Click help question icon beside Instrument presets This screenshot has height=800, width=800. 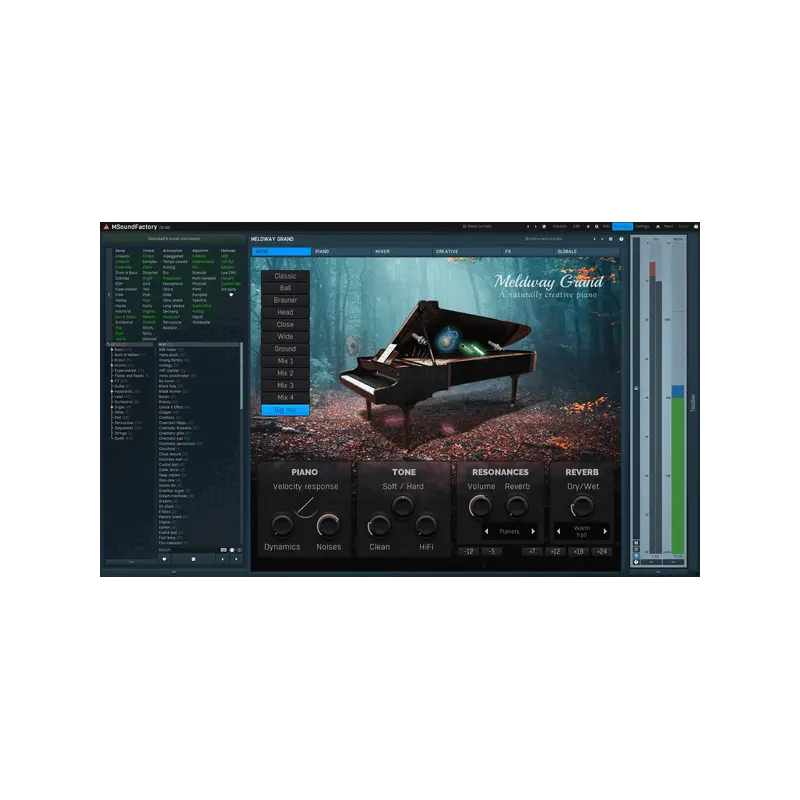click(621, 239)
